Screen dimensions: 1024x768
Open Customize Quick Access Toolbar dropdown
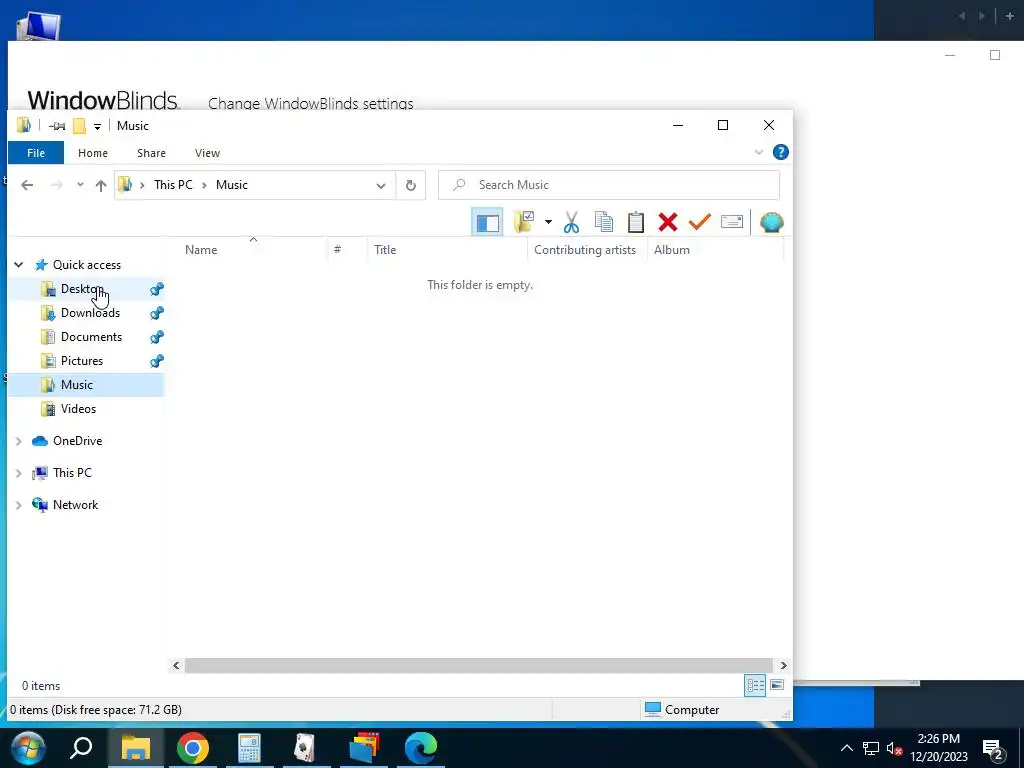pos(97,127)
